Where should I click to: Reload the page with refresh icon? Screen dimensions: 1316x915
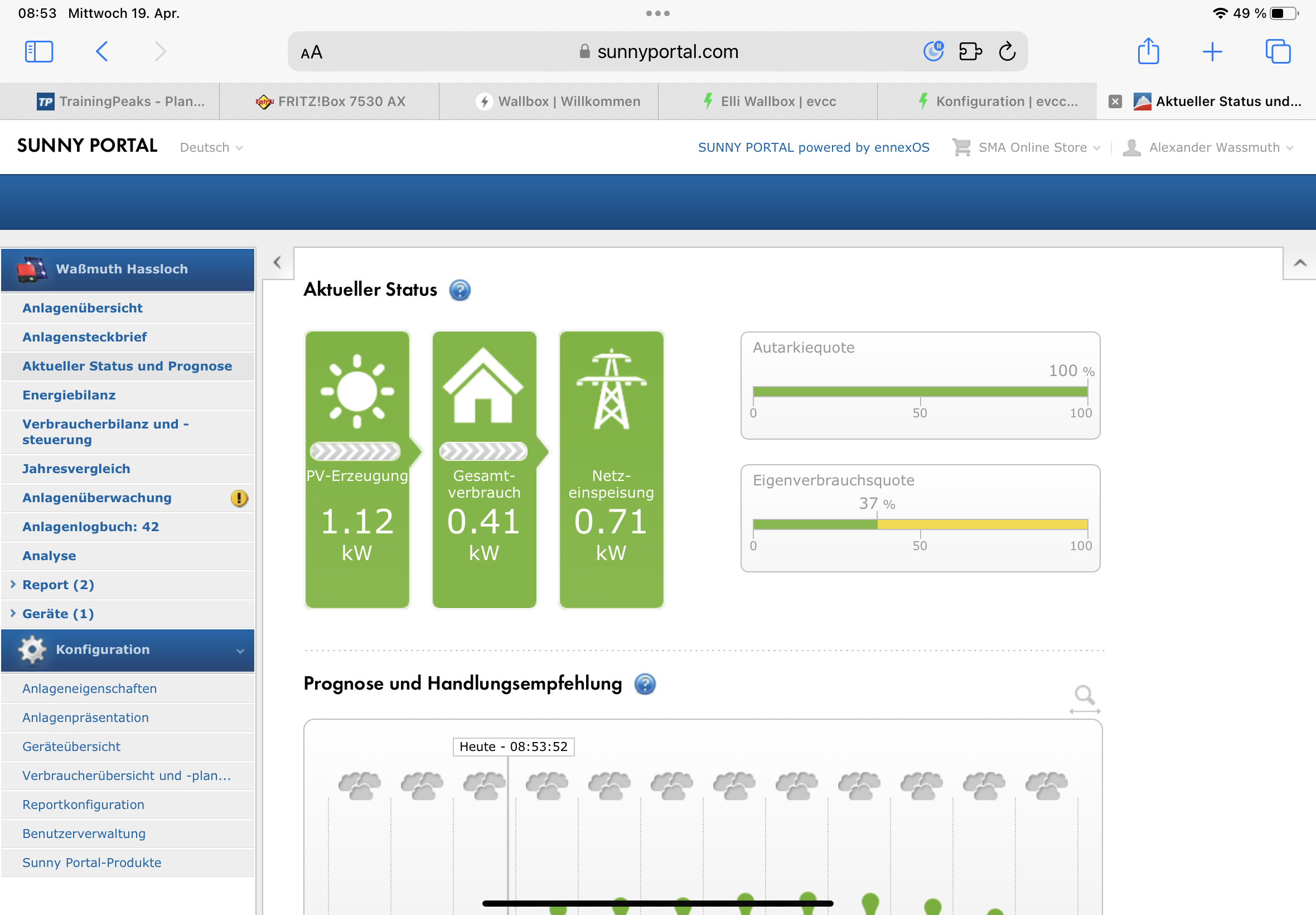tap(1007, 51)
